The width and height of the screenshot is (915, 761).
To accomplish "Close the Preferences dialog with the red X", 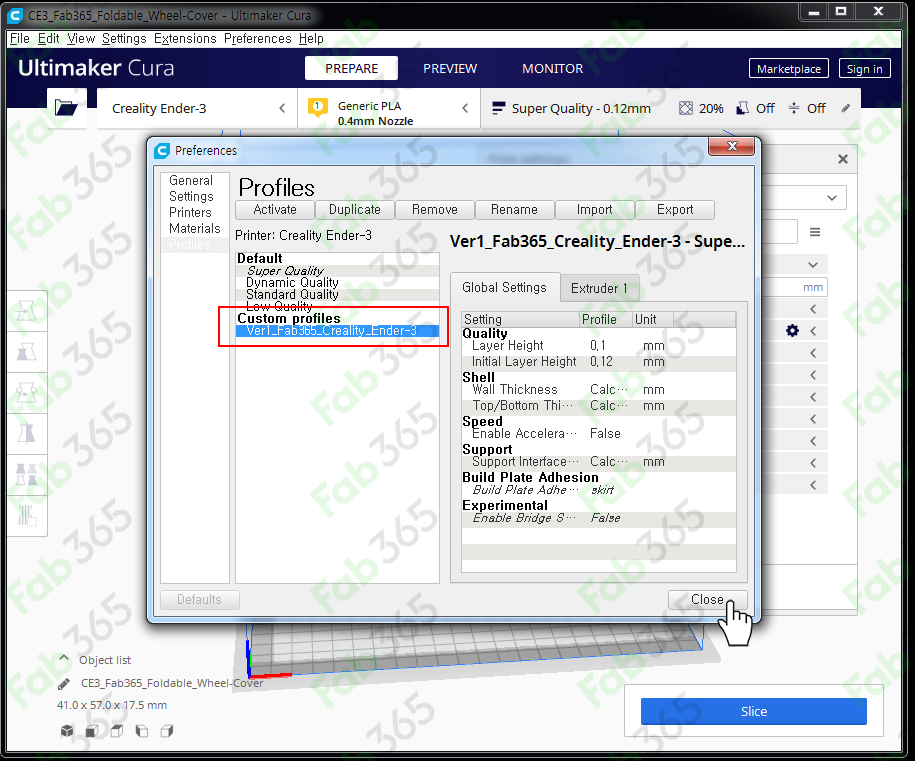I will pyautogui.click(x=732, y=146).
